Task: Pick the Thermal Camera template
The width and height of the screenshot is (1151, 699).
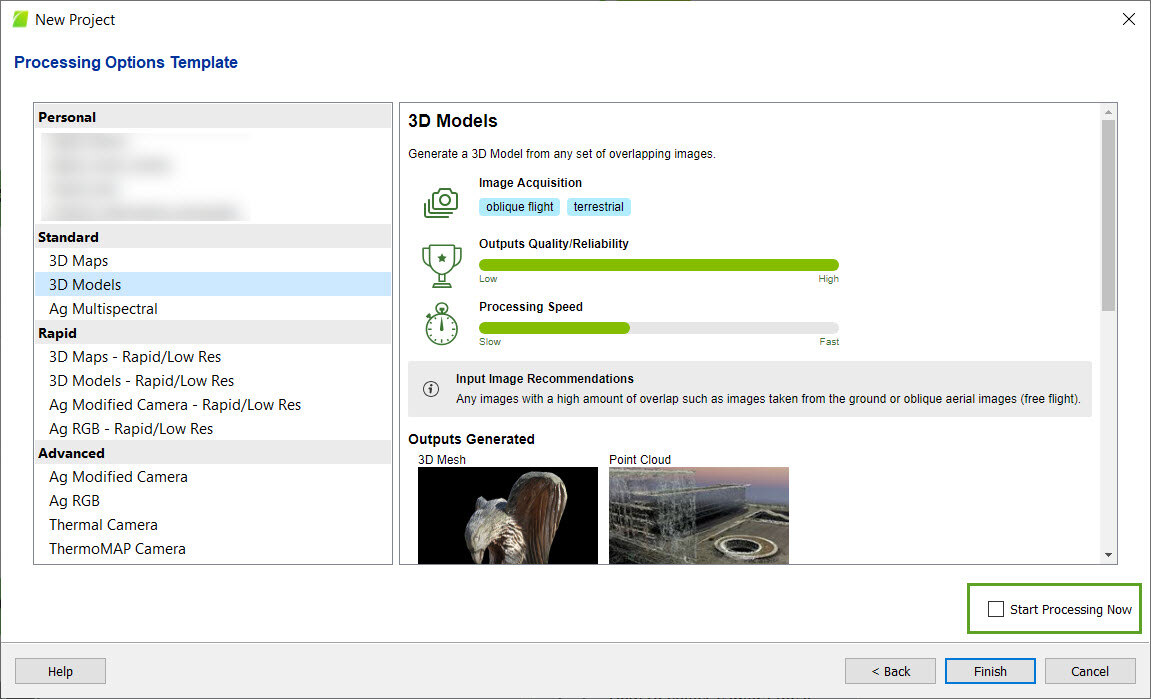Action: click(x=103, y=525)
